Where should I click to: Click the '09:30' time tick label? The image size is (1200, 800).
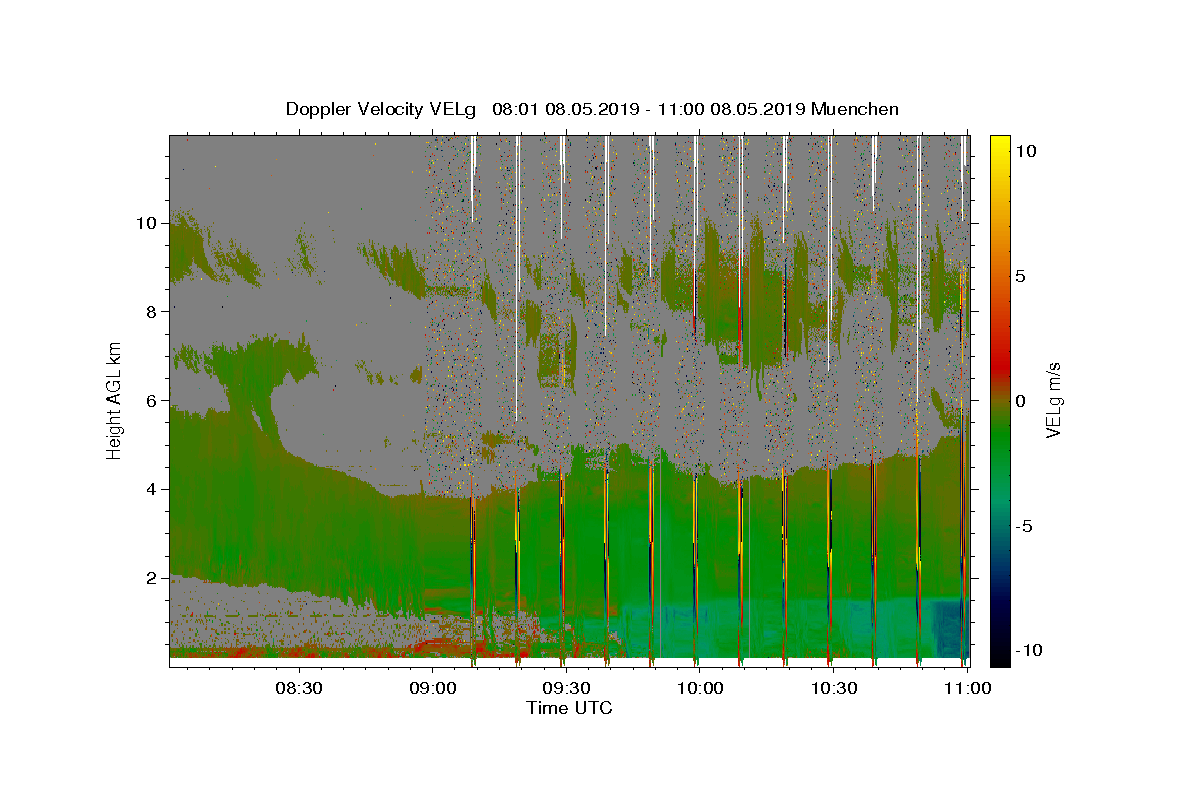point(566,688)
